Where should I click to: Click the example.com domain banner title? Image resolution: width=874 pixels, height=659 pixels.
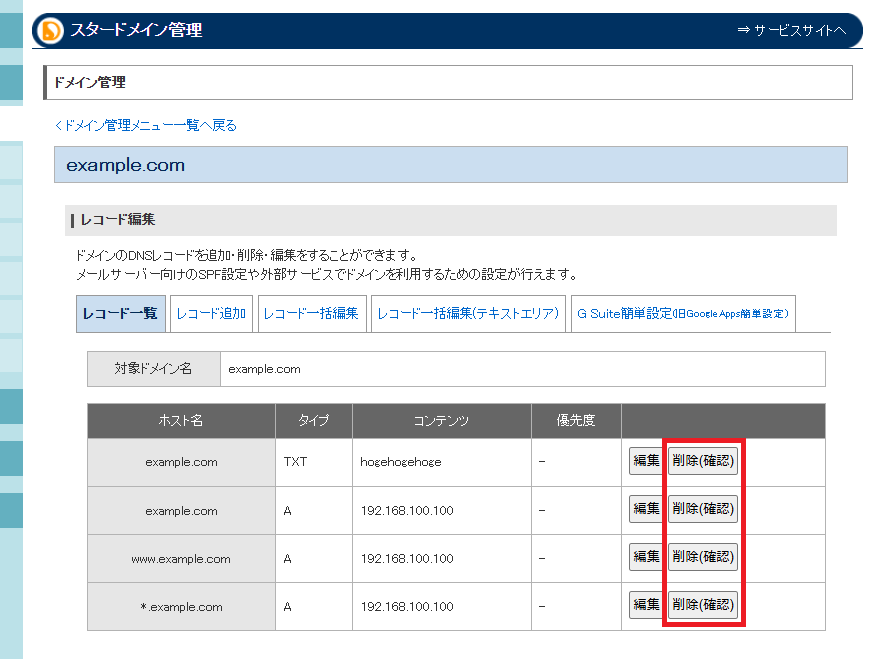pyautogui.click(x=125, y=165)
